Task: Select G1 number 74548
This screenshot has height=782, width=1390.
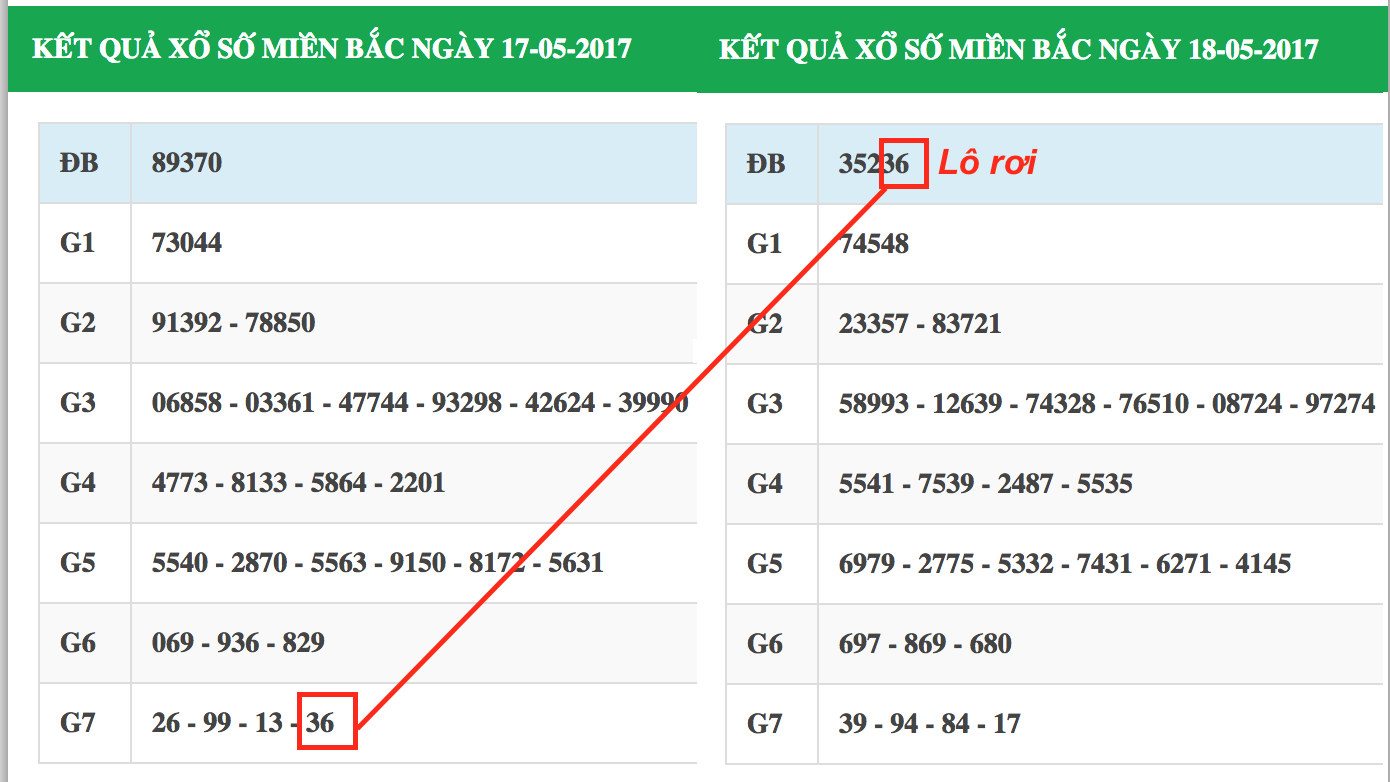Action: click(873, 244)
